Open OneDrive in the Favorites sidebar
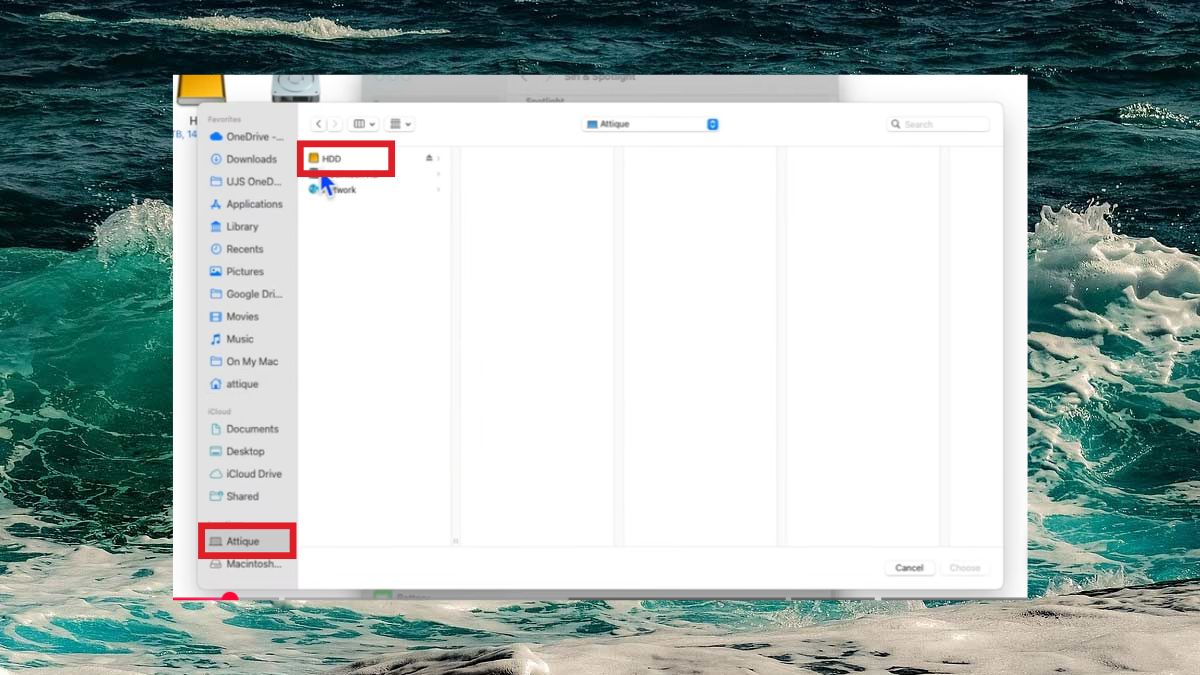 coord(246,137)
